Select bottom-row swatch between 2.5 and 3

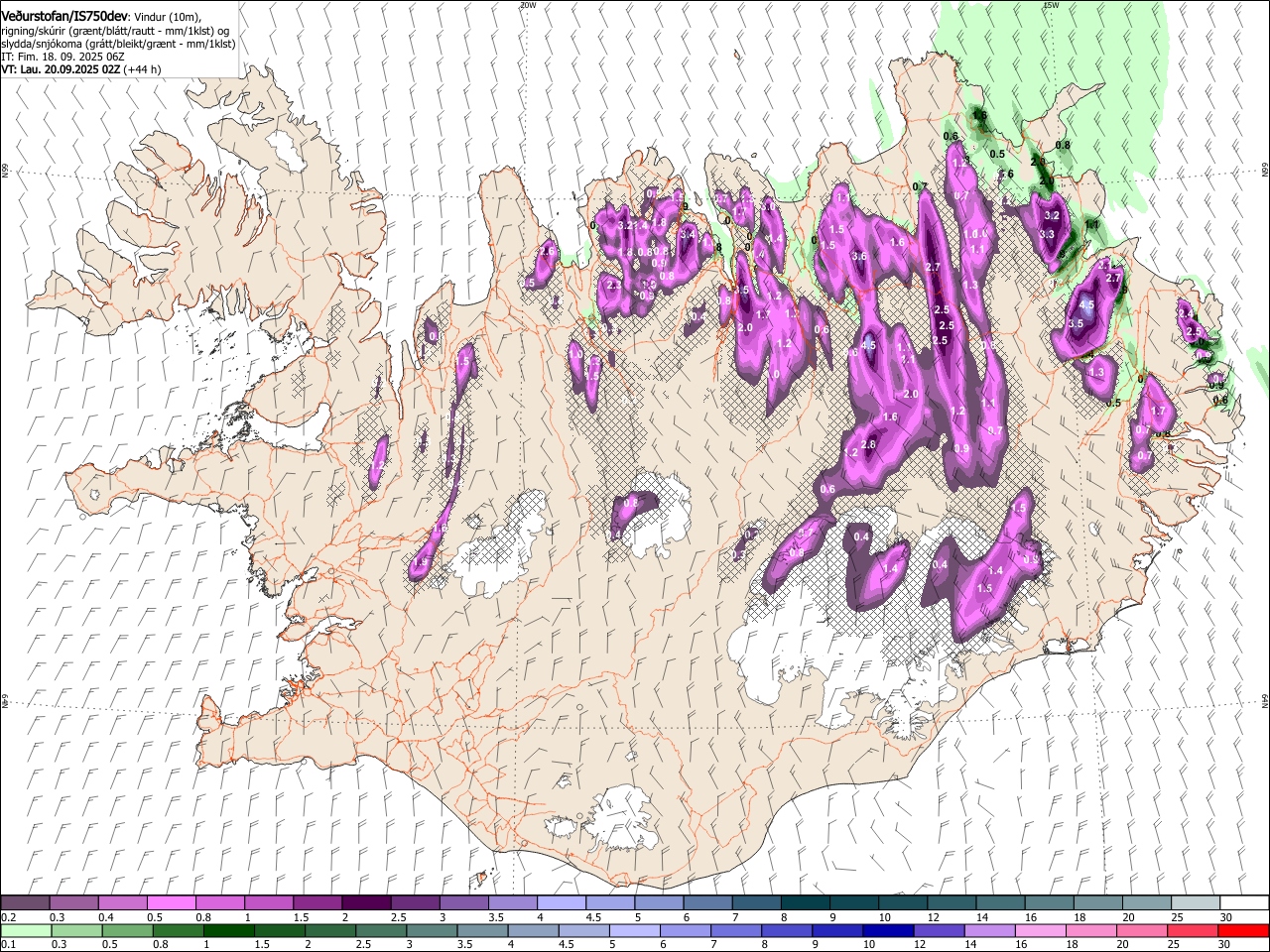381,930
